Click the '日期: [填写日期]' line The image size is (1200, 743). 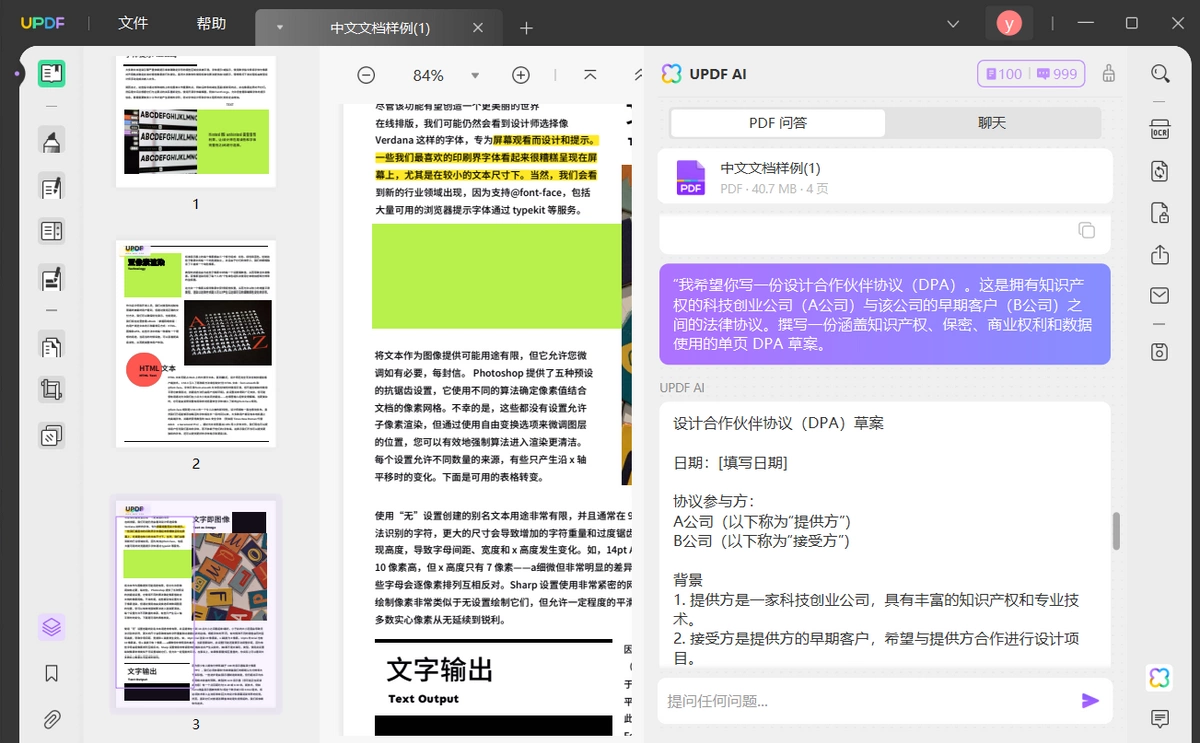point(730,463)
